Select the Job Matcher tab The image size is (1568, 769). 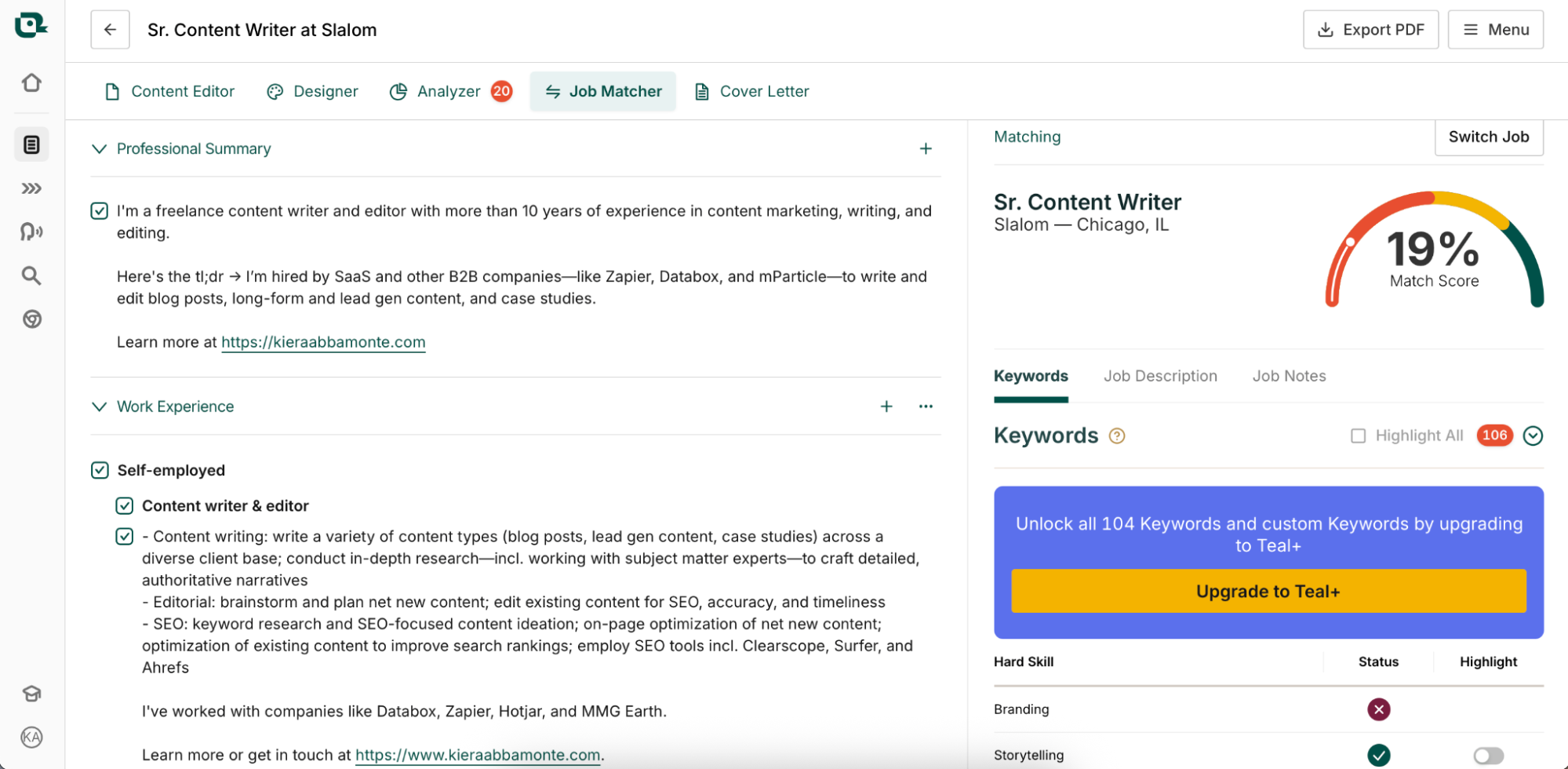602,91
